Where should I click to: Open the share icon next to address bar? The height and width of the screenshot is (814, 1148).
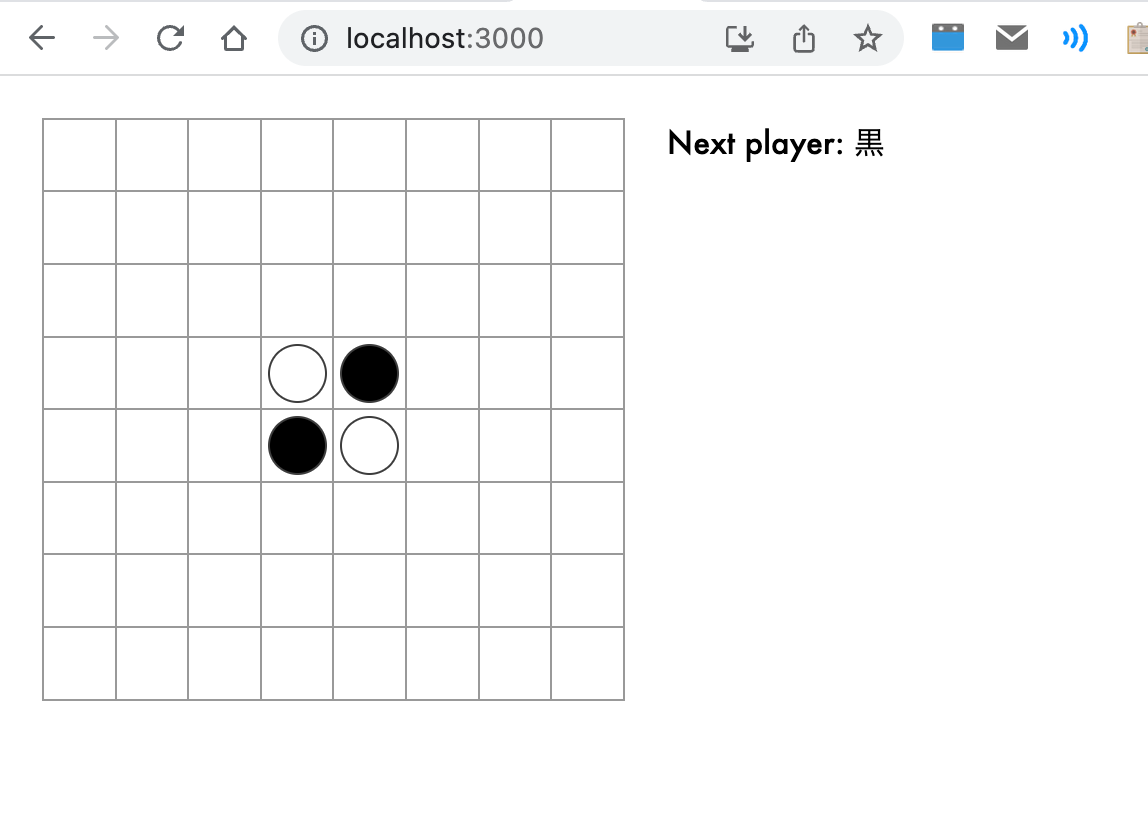[x=804, y=37]
